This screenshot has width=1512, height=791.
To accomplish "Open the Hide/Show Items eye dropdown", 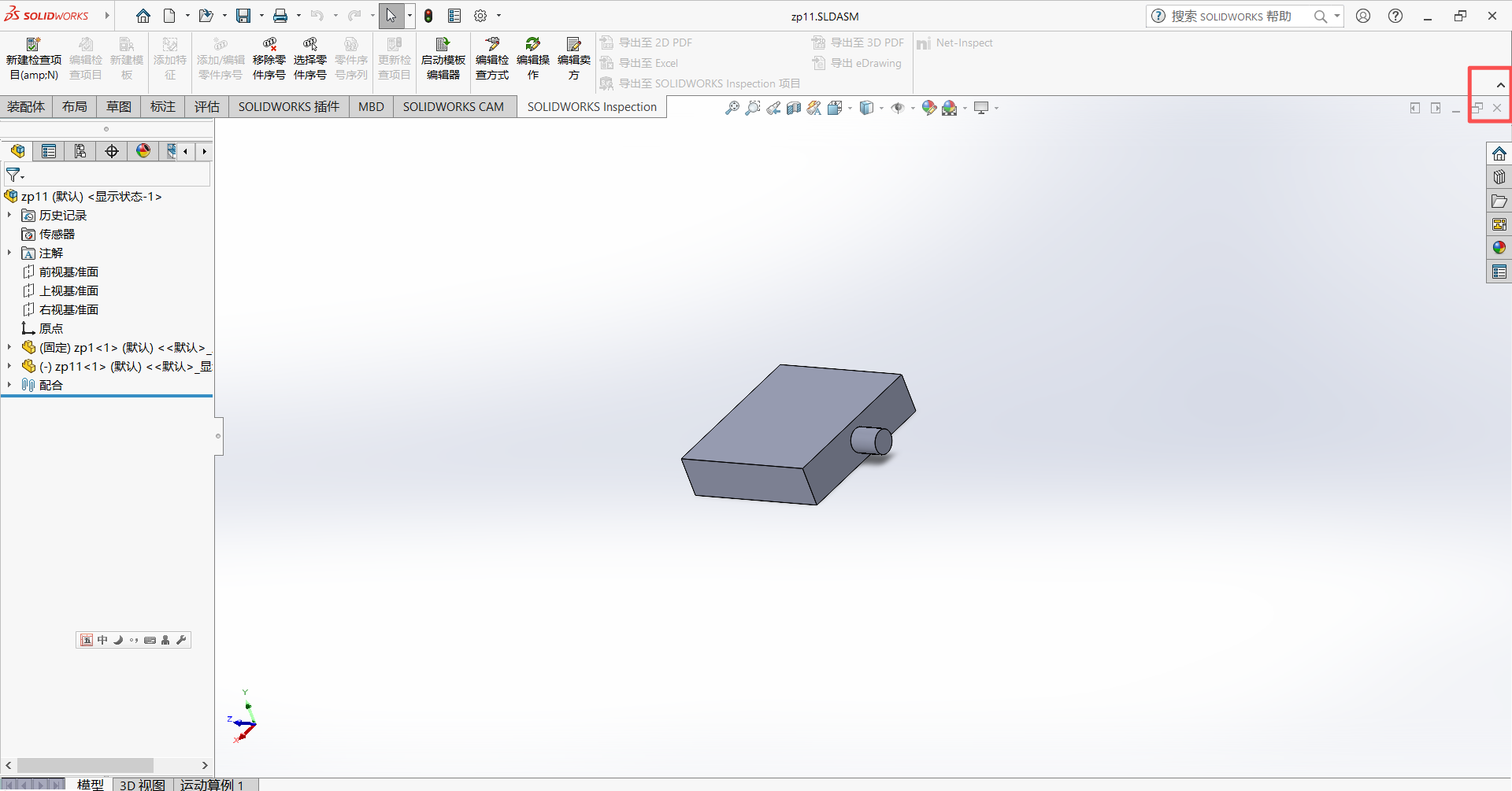I will (x=898, y=108).
